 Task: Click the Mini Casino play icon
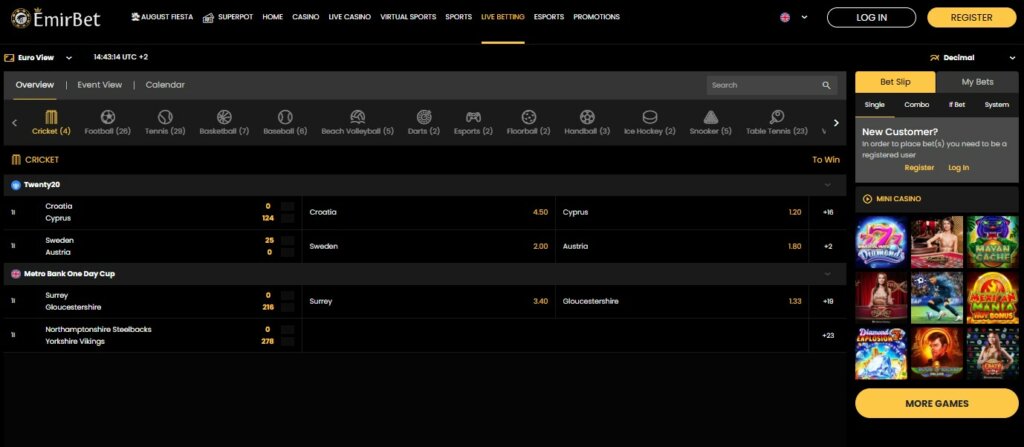(x=867, y=199)
